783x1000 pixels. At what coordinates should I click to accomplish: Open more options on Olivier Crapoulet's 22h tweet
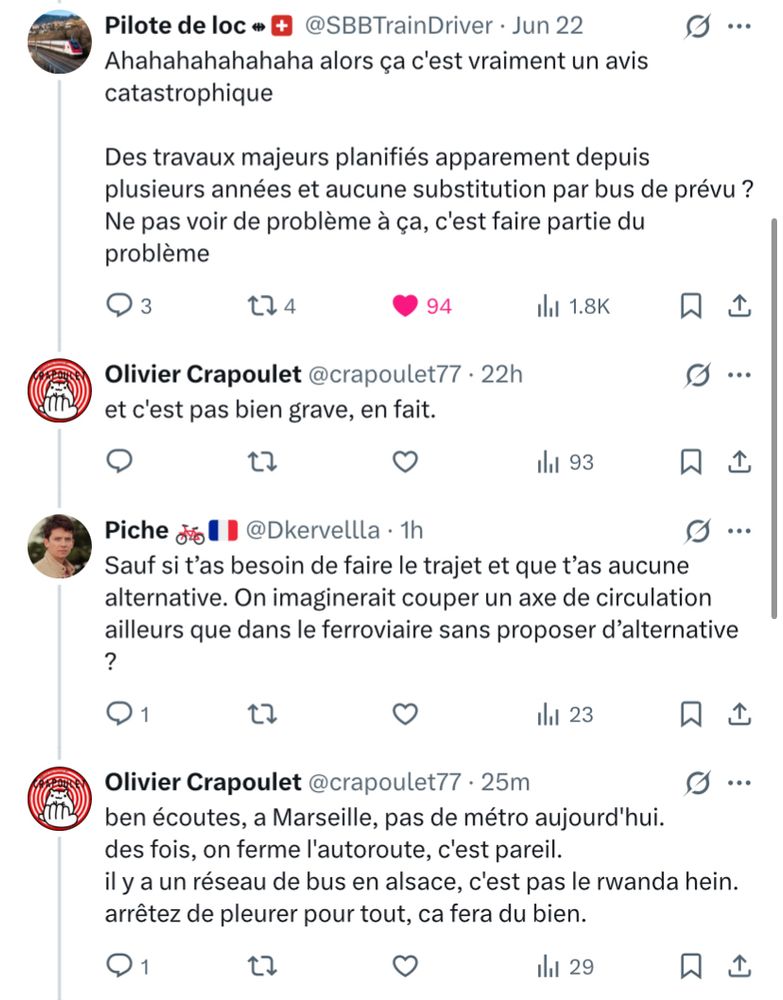coord(739,375)
